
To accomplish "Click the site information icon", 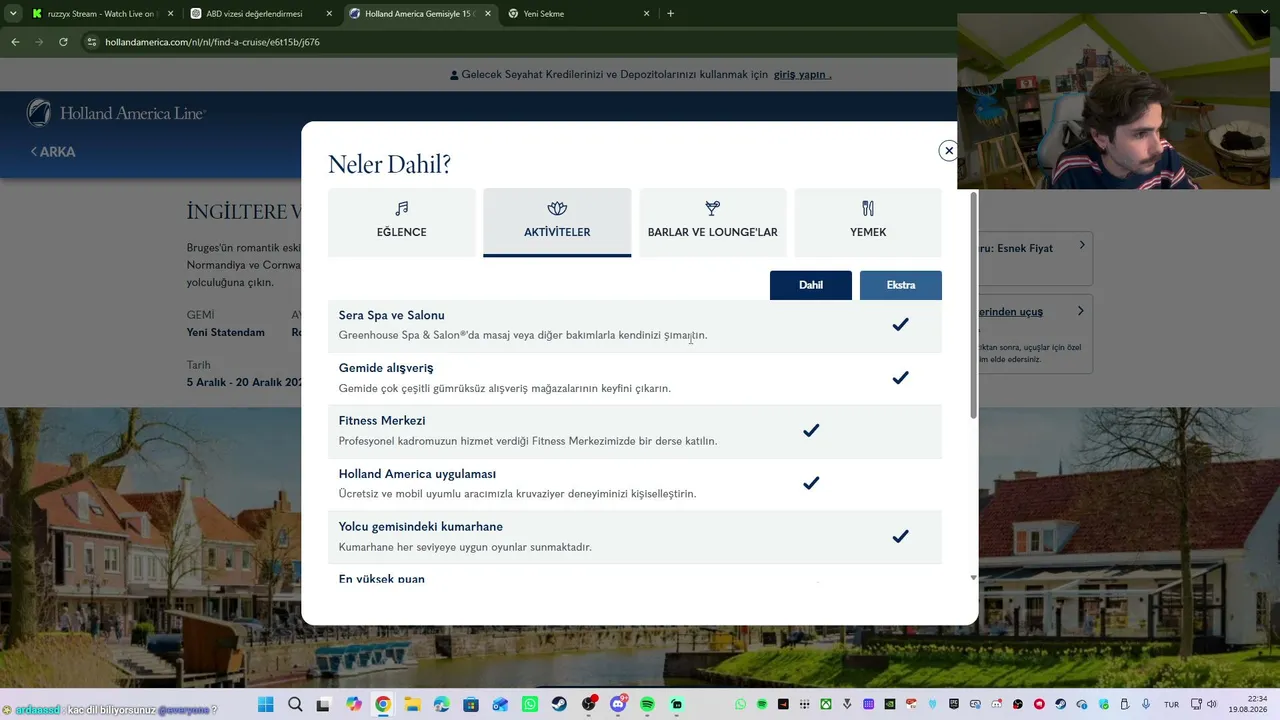I will [x=92, y=42].
